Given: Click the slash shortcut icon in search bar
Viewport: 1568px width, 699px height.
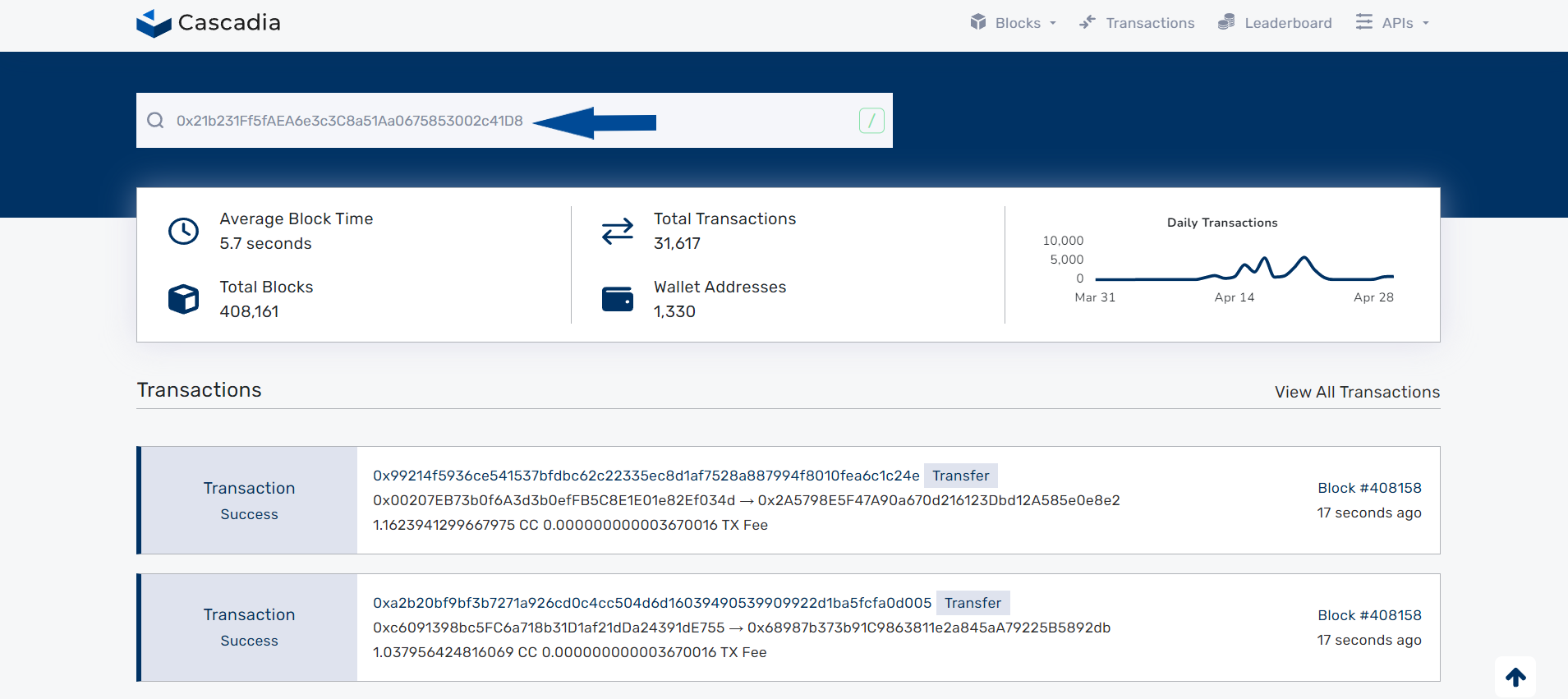Looking at the screenshot, I should (871, 121).
